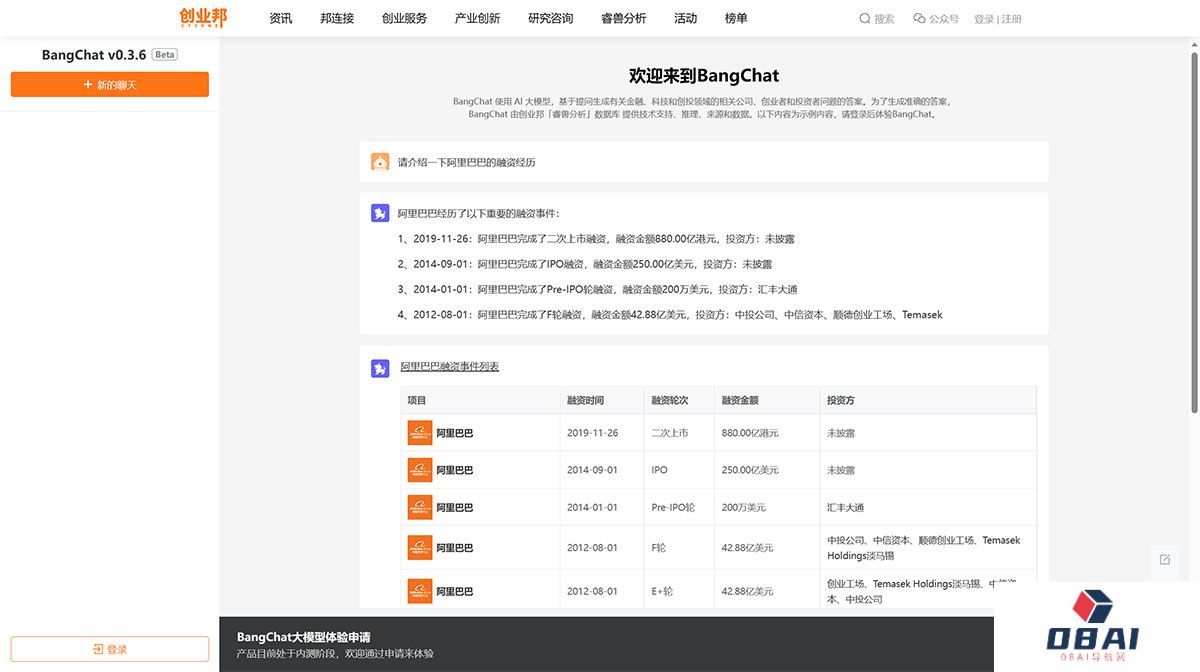Screen dimensions: 1200x672
Task: Open the 资讯 menu item
Action: coord(281,18)
